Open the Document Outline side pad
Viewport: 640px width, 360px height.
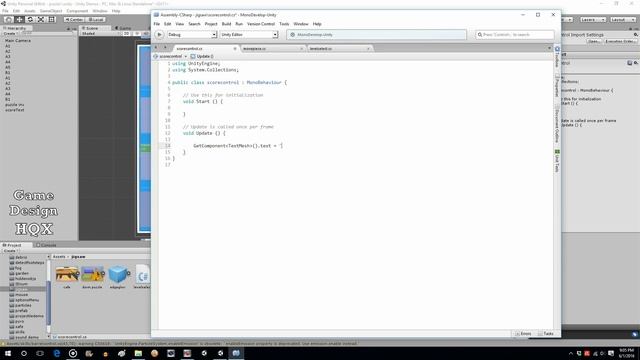tap(557, 124)
